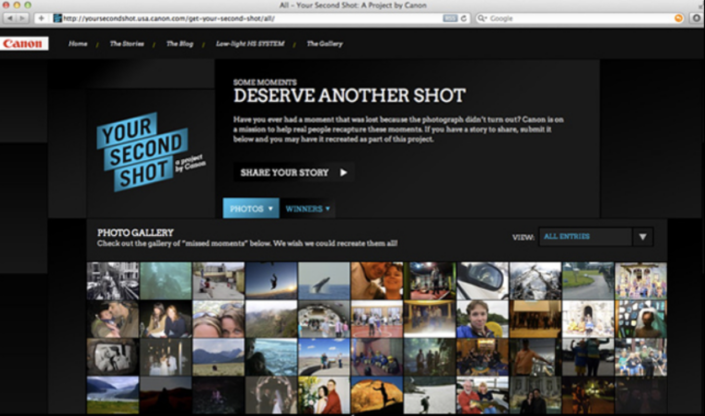Click the Photo Gallery heading
The width and height of the screenshot is (705, 416).
(135, 233)
